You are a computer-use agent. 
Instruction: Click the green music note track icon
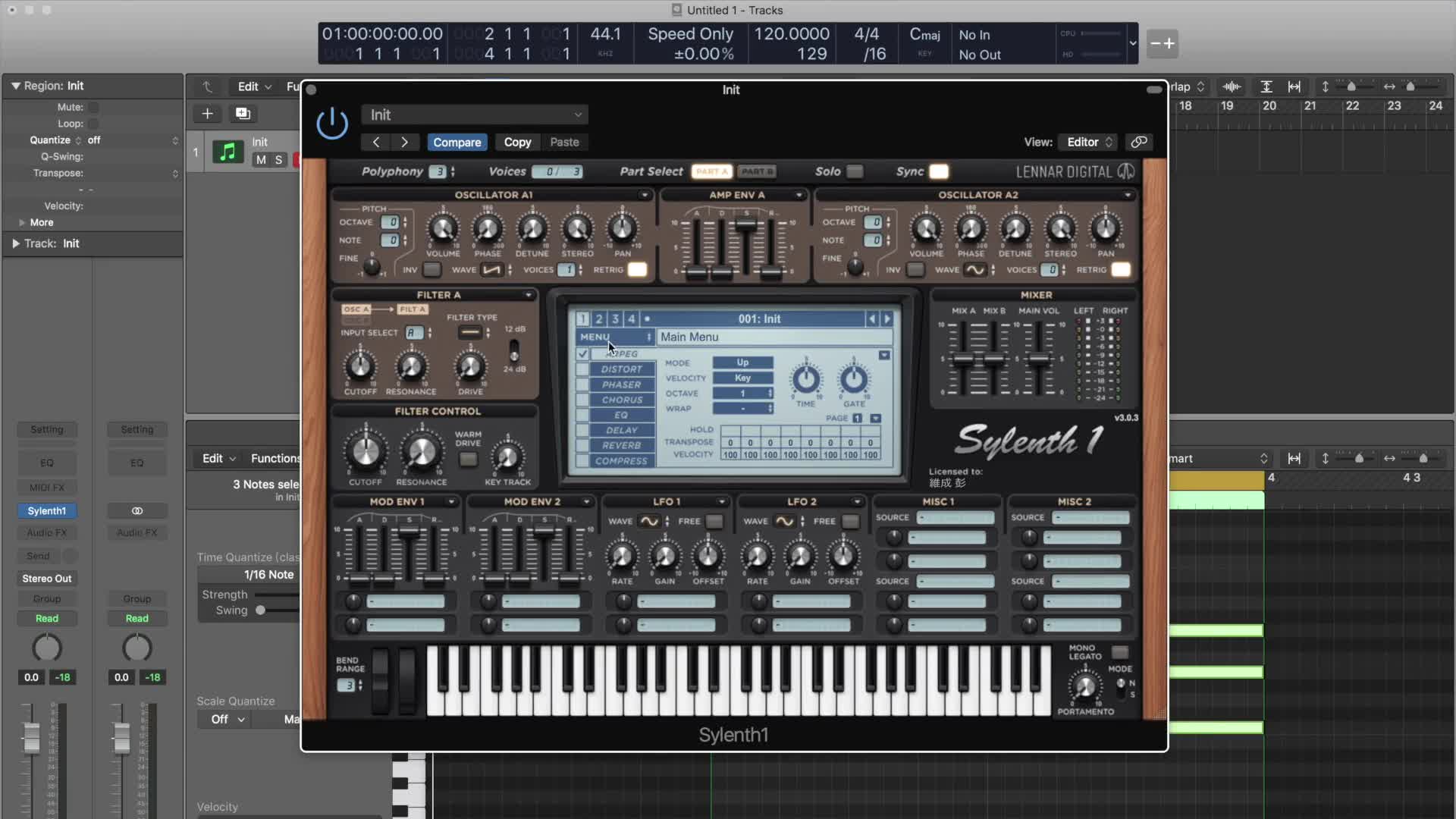tap(227, 152)
